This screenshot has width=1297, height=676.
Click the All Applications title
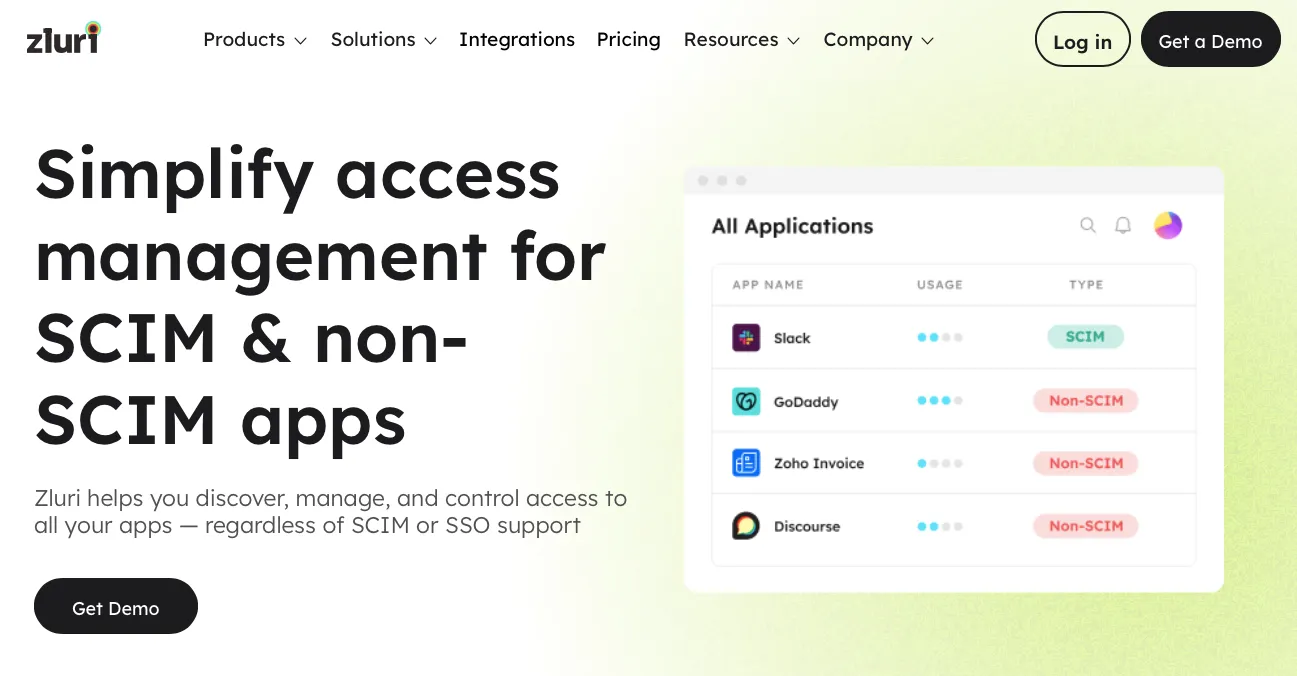point(792,226)
